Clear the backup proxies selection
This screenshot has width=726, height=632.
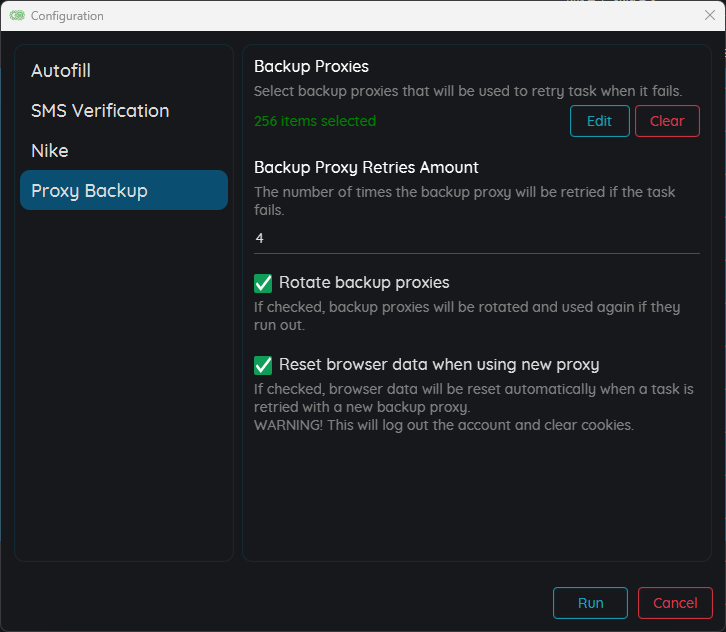pos(667,121)
